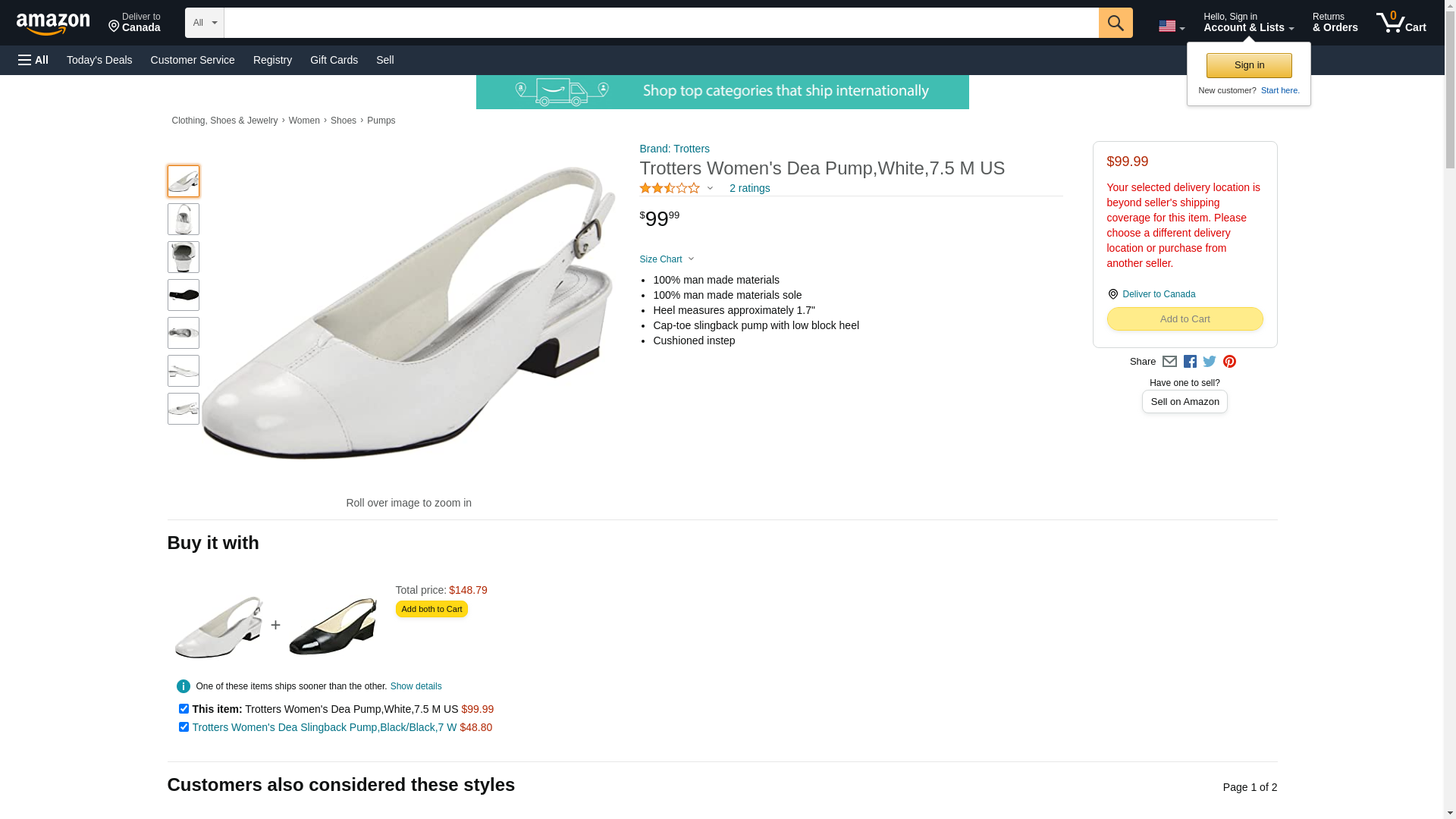Share via email envelope icon
Viewport: 1456px width, 819px height.
click(1169, 362)
